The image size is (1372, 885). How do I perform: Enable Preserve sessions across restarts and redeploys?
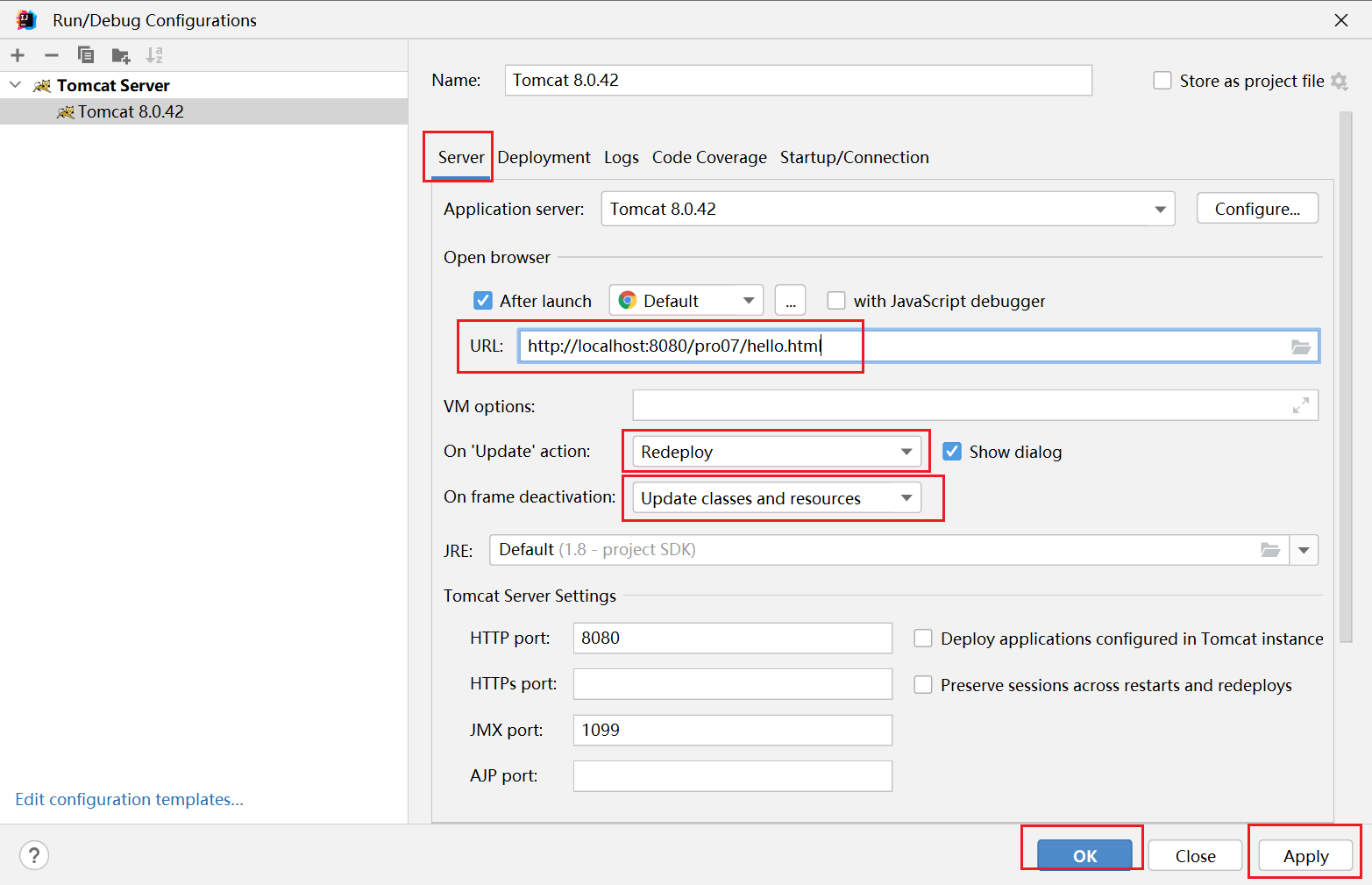click(x=923, y=685)
